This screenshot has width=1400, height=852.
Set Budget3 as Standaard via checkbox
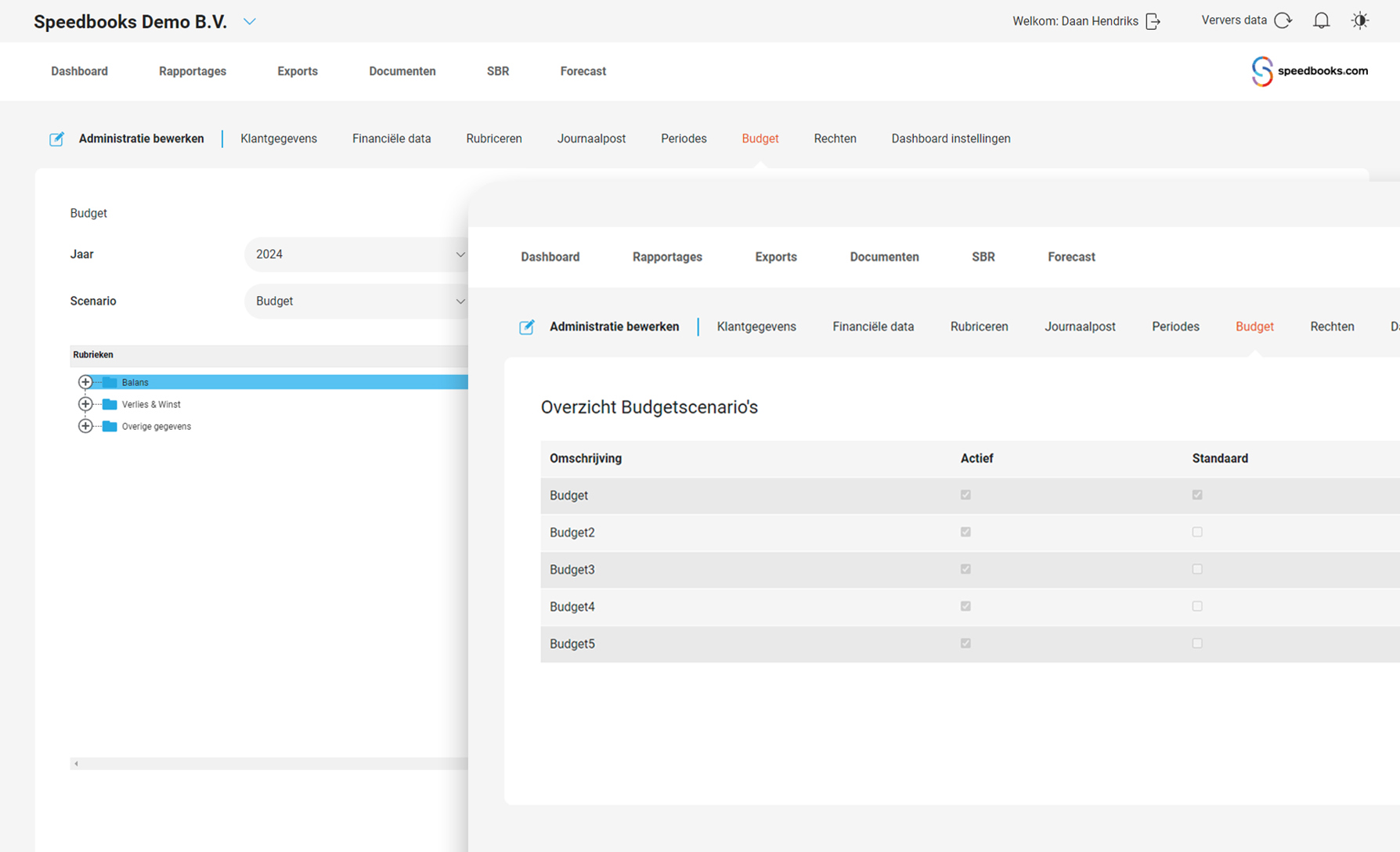click(x=1197, y=569)
